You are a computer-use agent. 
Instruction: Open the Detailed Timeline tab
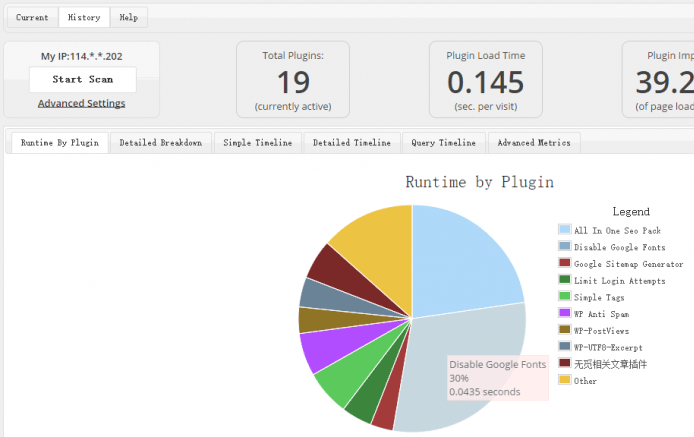click(352, 143)
